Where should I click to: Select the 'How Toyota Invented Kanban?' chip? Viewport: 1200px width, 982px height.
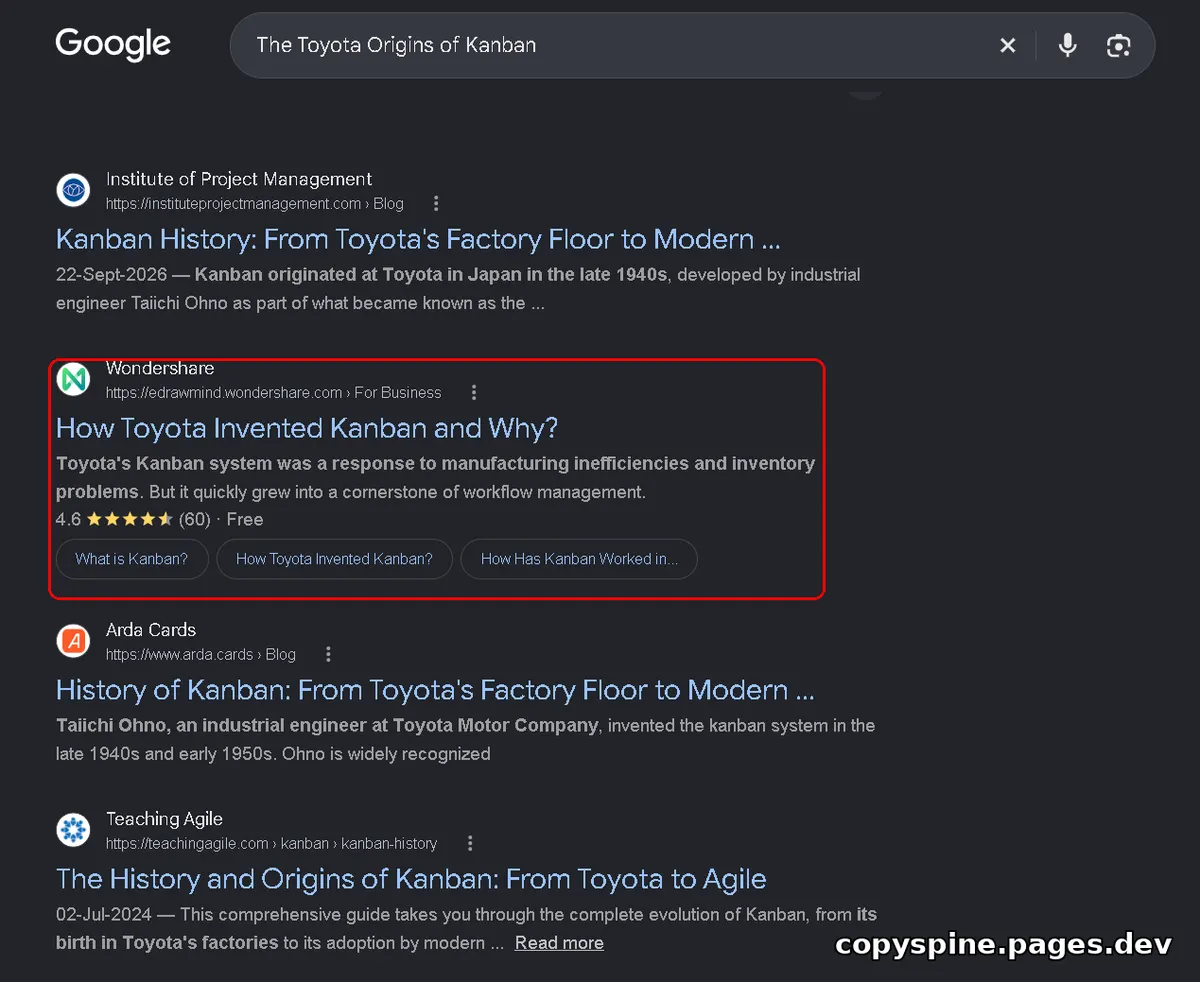(334, 559)
